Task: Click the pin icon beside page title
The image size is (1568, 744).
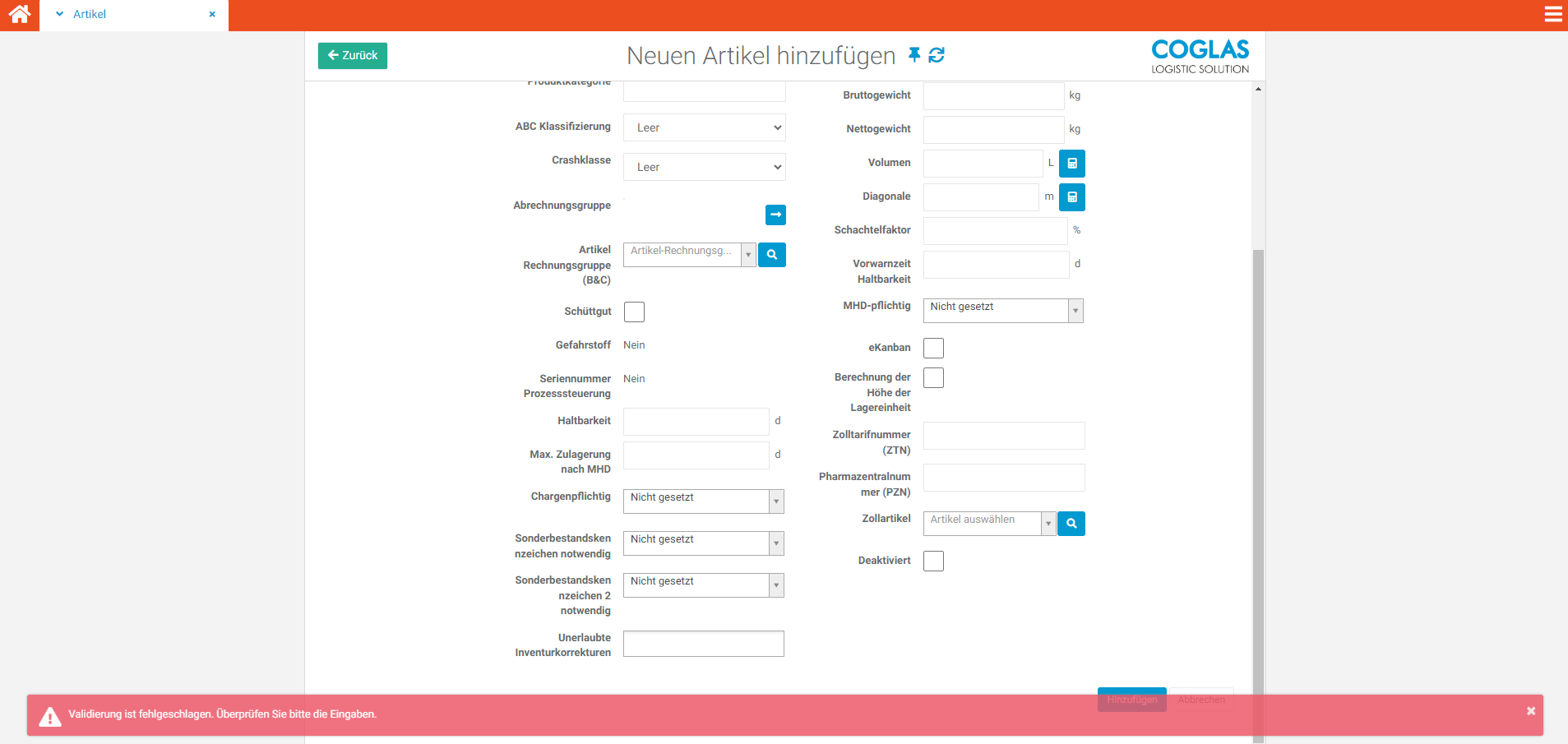Action: click(914, 55)
